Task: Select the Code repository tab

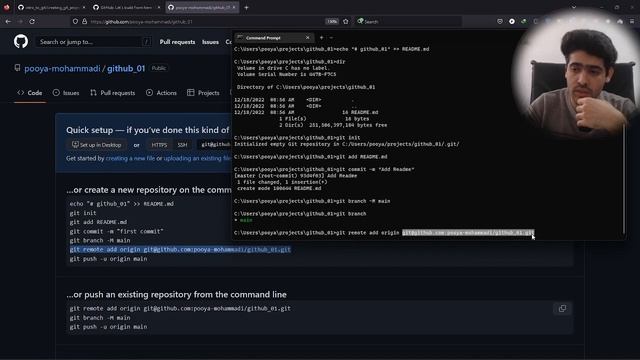Action: click(x=30, y=93)
